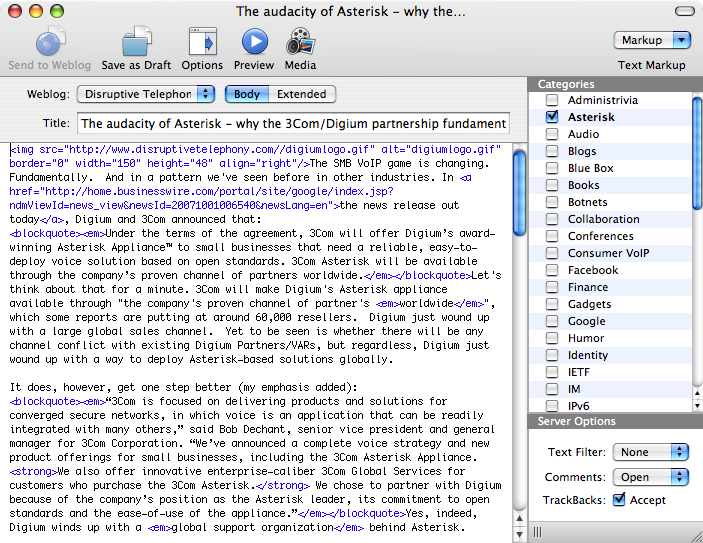Uncheck the Asterisk category checkbox
Viewport: 703px width, 543px height.
(552, 117)
